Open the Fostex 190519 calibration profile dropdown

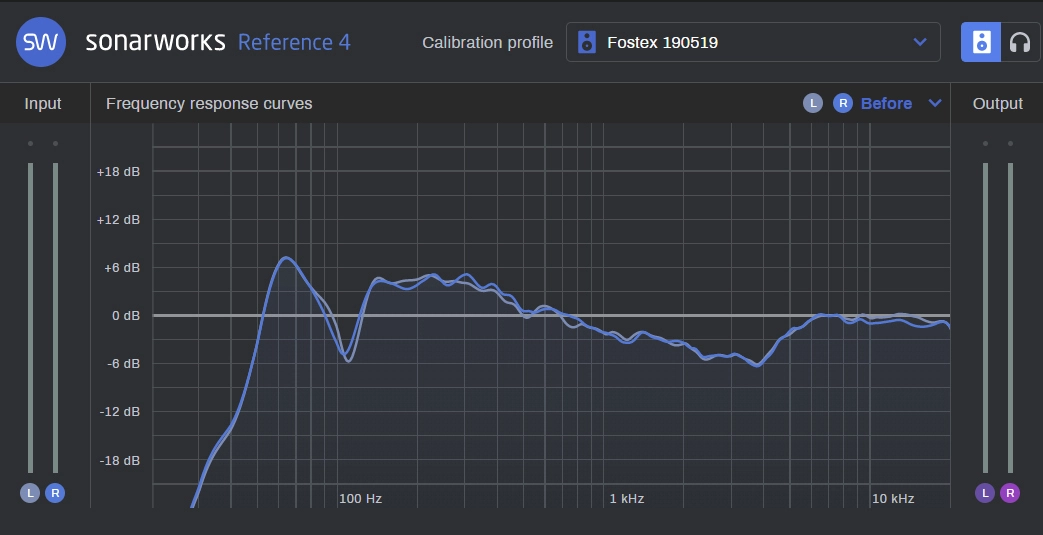(752, 42)
